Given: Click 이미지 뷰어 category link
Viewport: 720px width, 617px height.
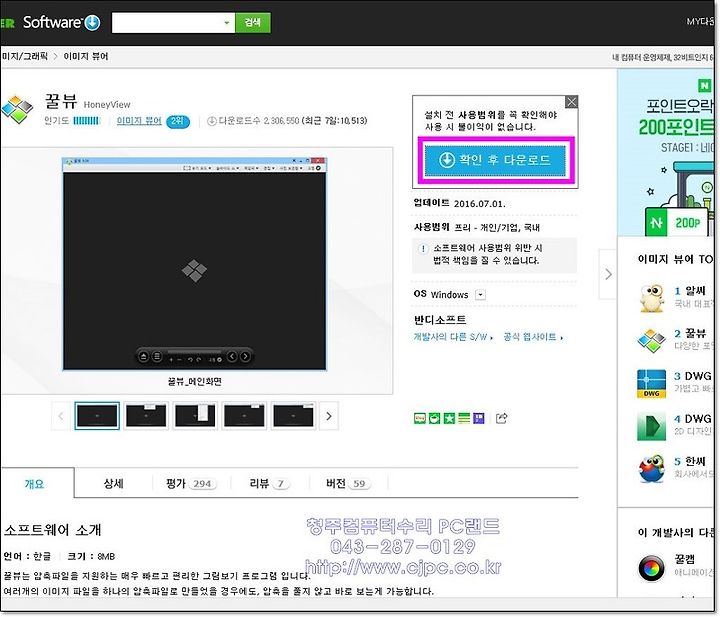Looking at the screenshot, I should [139, 121].
